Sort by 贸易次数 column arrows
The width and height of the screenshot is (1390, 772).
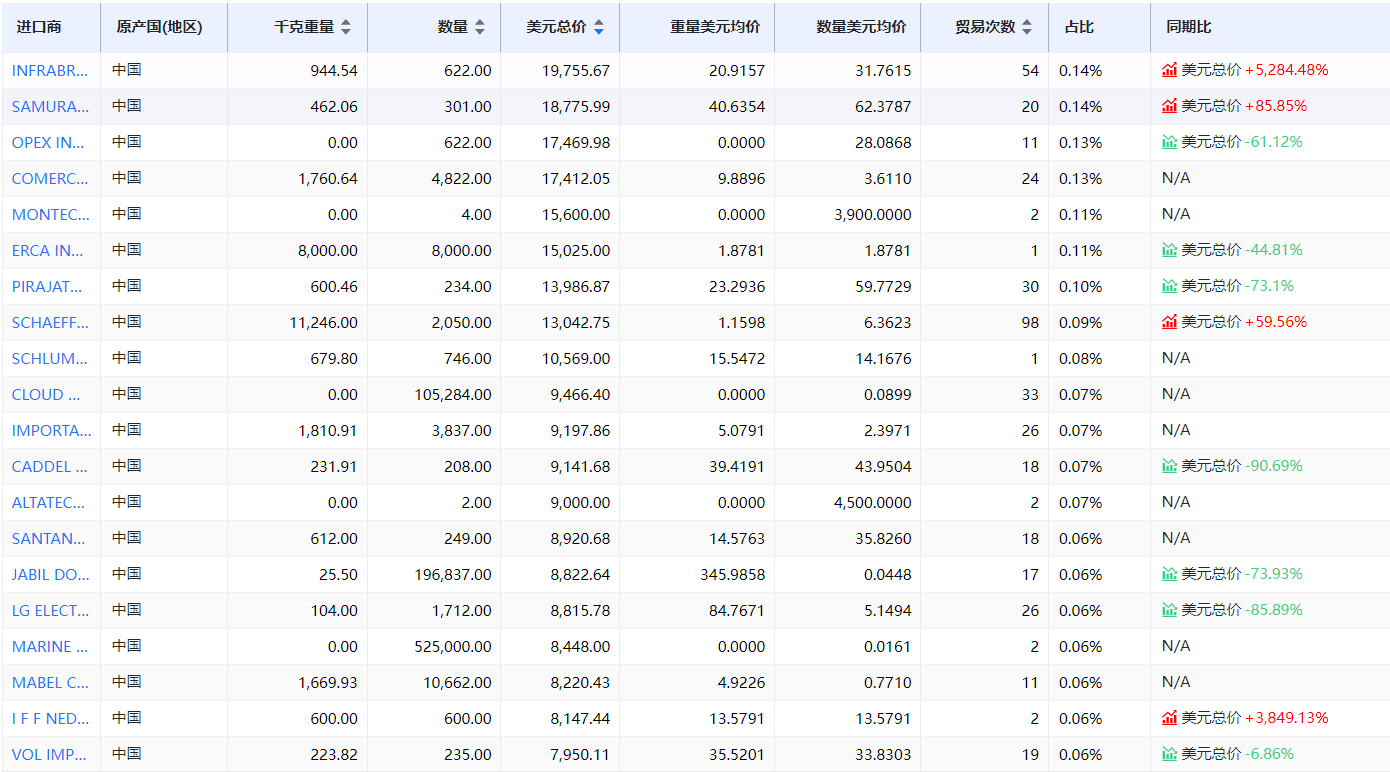pos(1026,28)
